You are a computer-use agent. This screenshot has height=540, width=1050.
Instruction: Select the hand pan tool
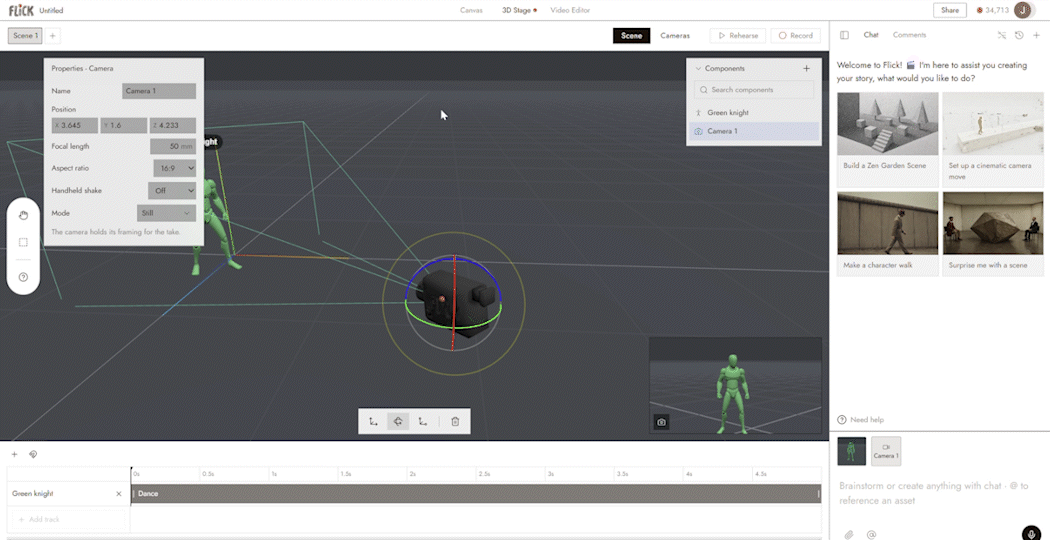pos(23,215)
